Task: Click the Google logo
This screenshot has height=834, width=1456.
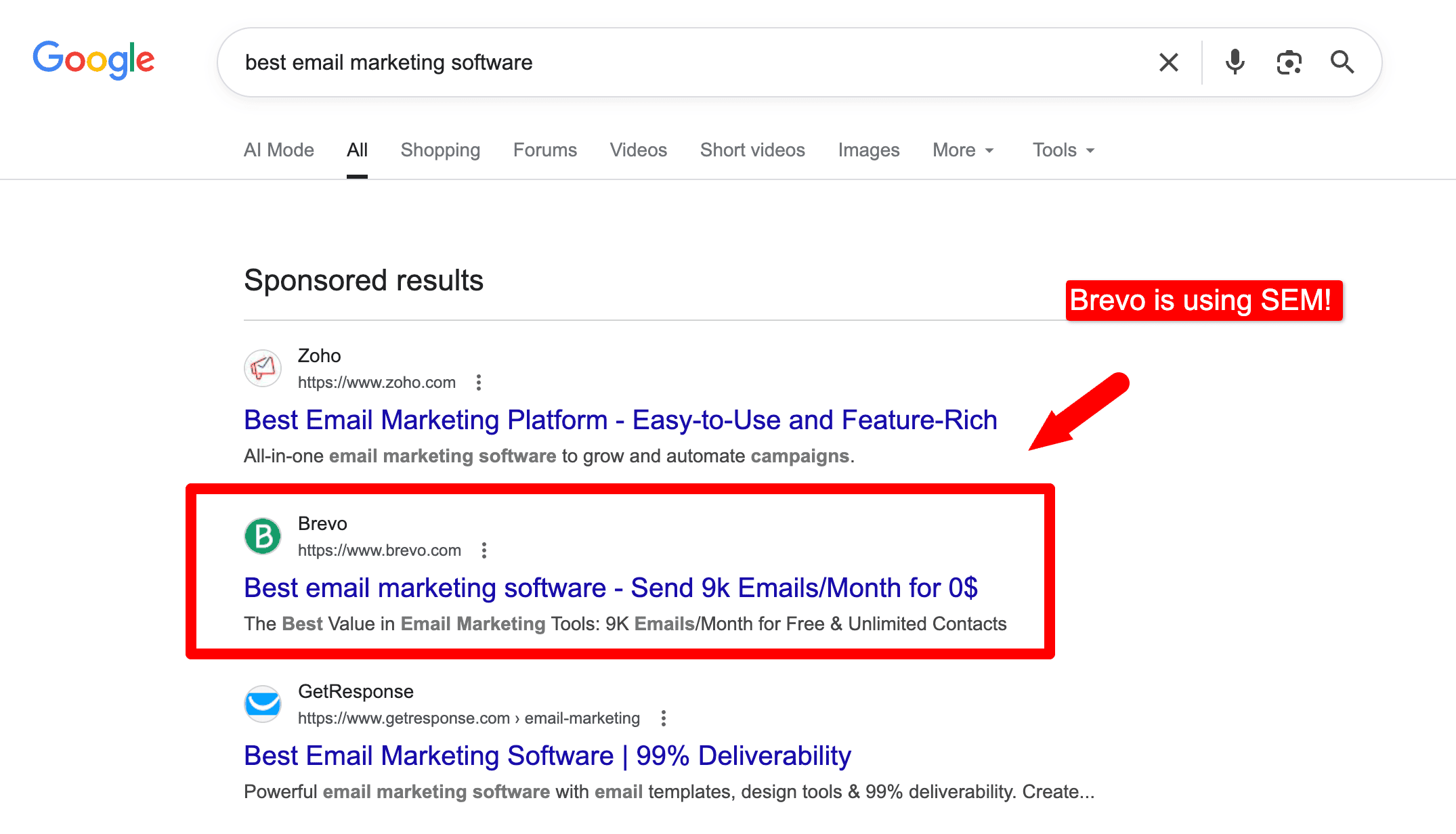Action: coord(93,60)
